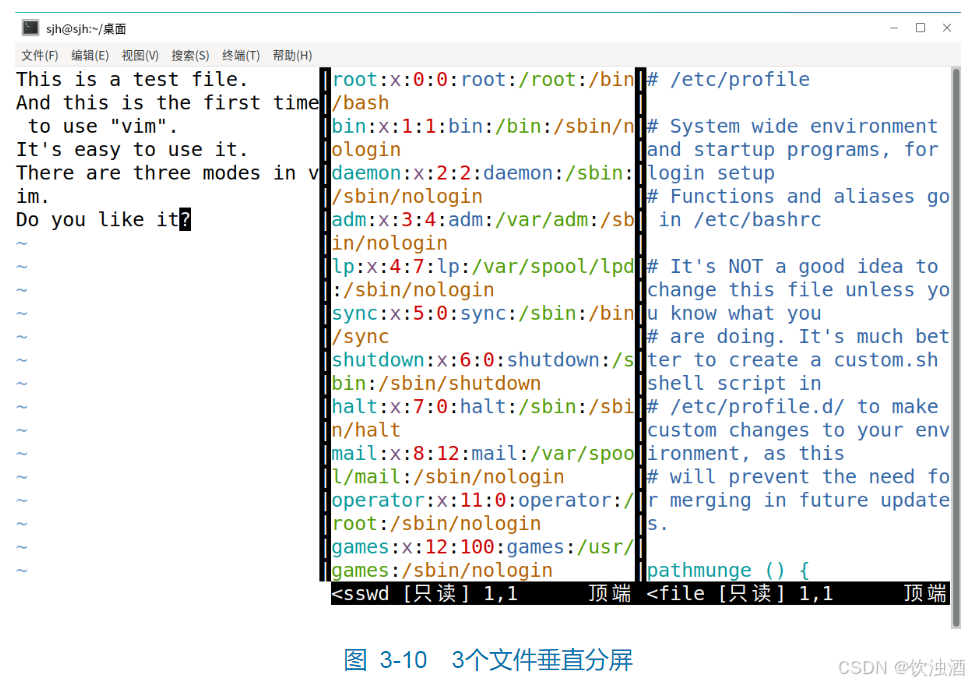The width and height of the screenshot is (969, 685).
Task: Click the terminal vertical scrollbar
Action: [956, 347]
